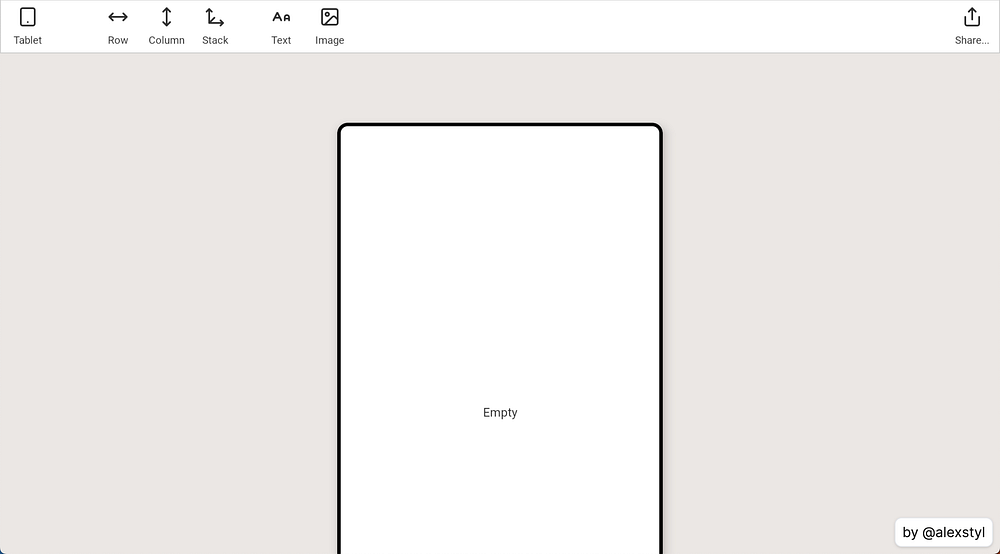Add a Column layout
The image size is (1000, 554).
tap(166, 26)
